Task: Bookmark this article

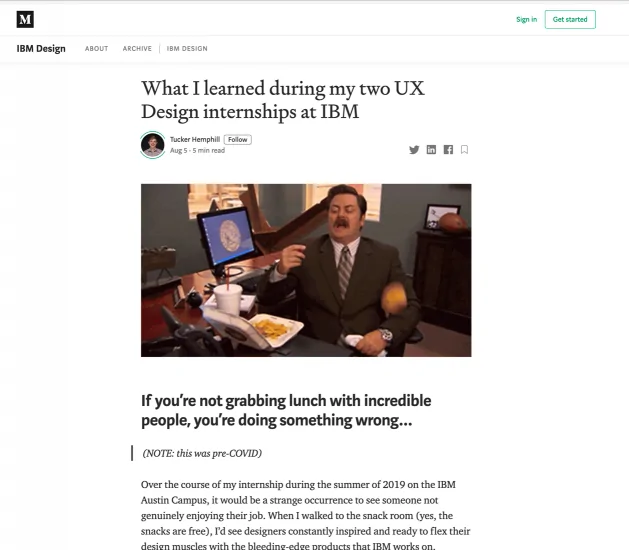Action: [465, 150]
